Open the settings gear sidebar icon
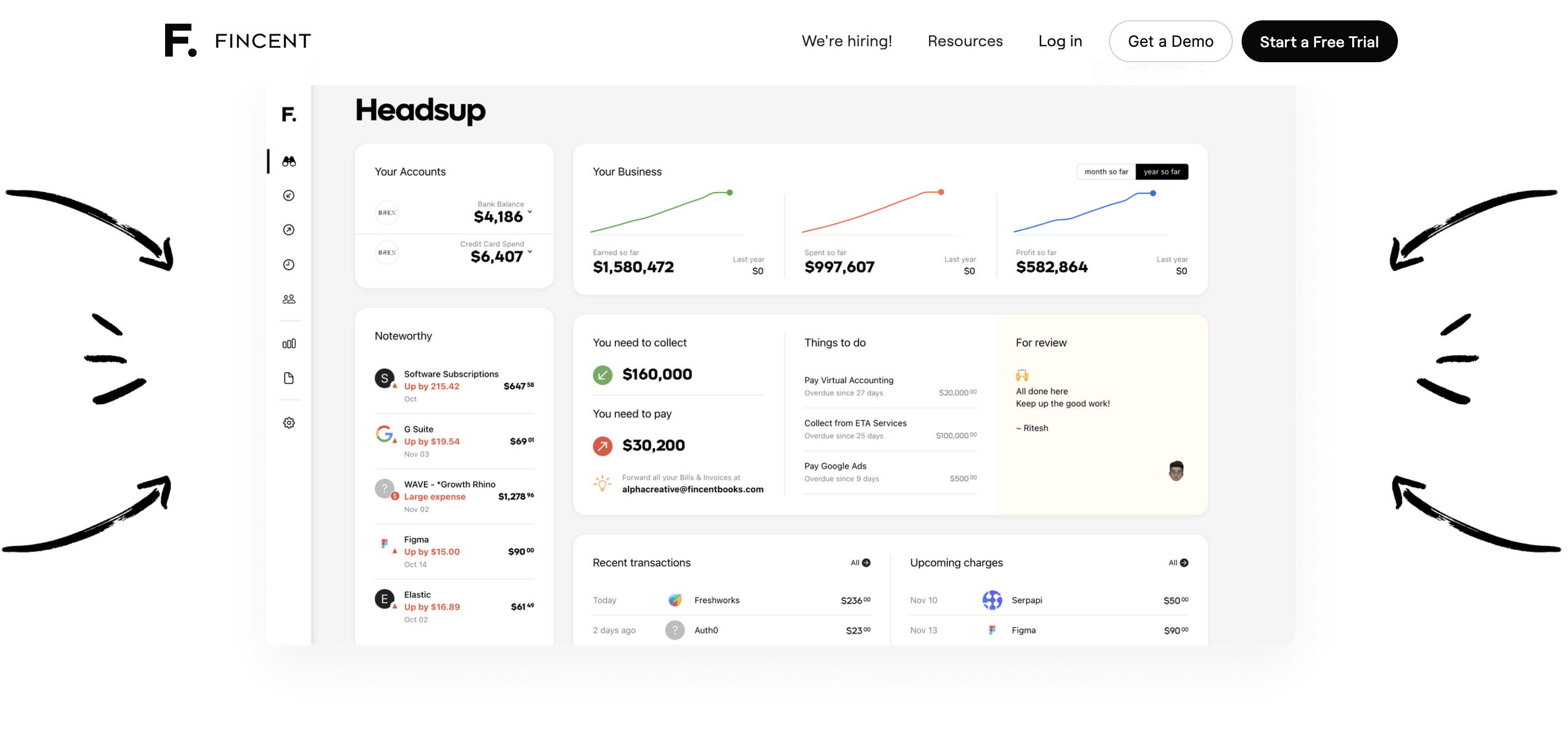 [x=288, y=422]
